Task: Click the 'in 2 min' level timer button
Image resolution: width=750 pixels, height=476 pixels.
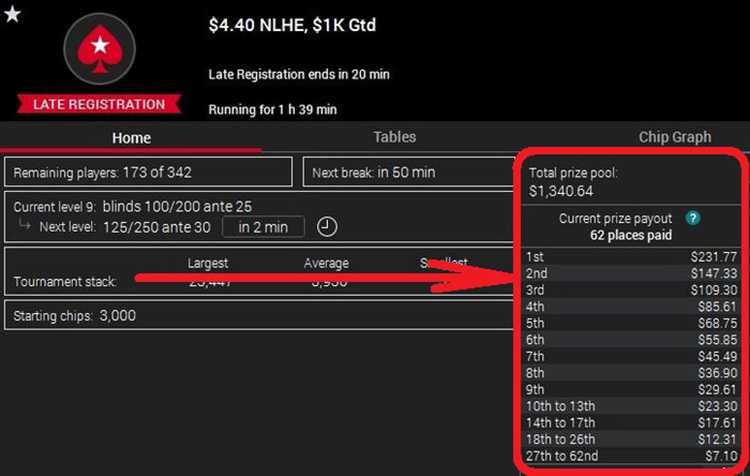Action: click(263, 227)
